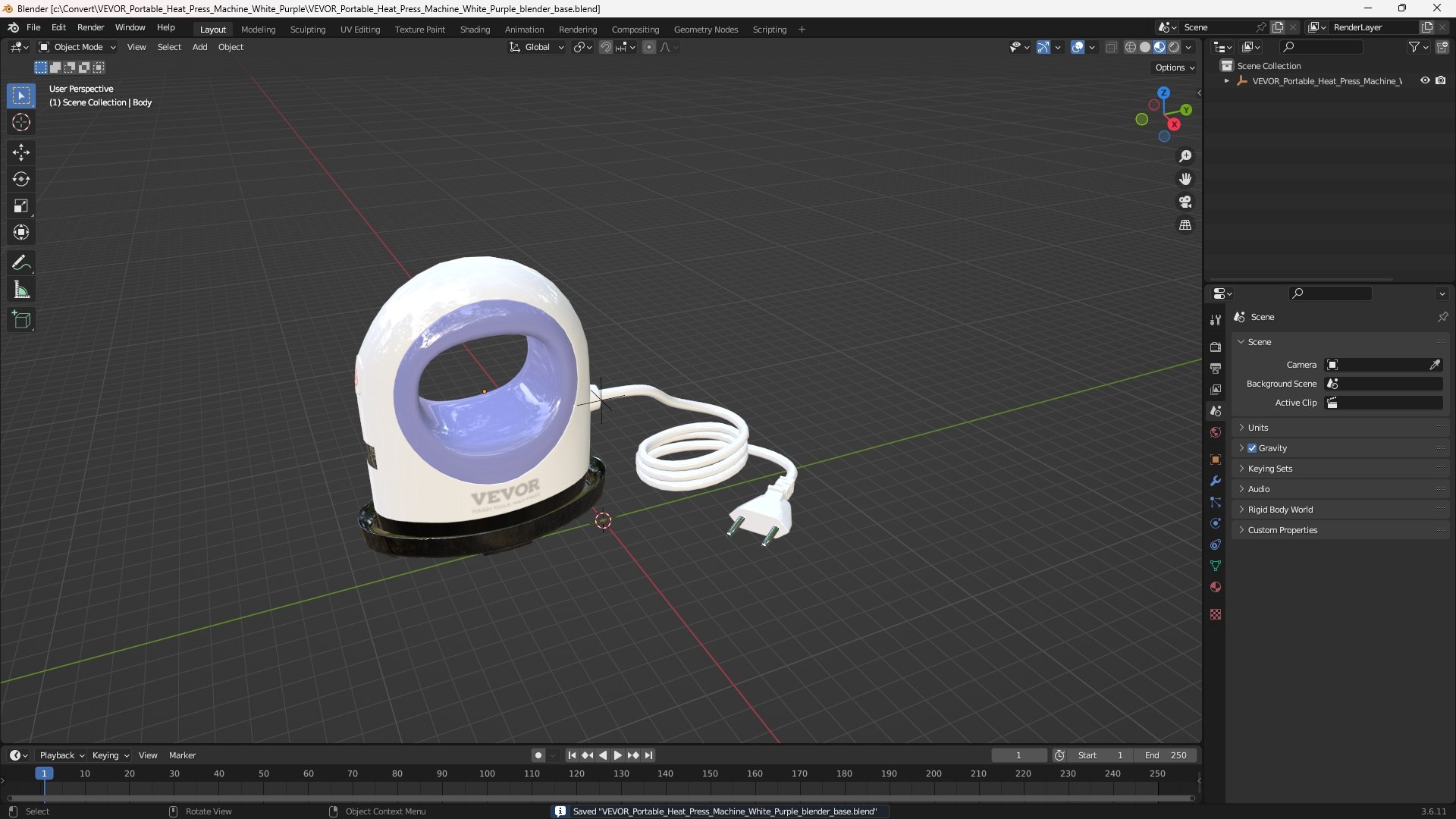Open Global transform orientation dropdown
Screen dimensions: 1456x819
click(x=537, y=47)
